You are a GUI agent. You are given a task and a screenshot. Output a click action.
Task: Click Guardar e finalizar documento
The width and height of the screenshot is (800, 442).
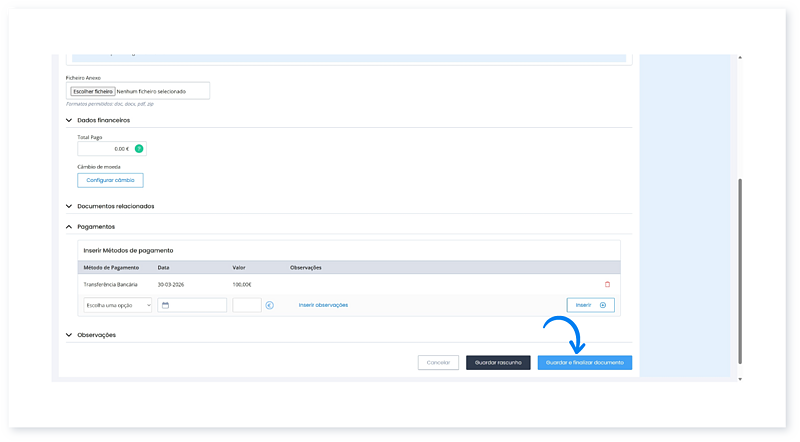[584, 362]
